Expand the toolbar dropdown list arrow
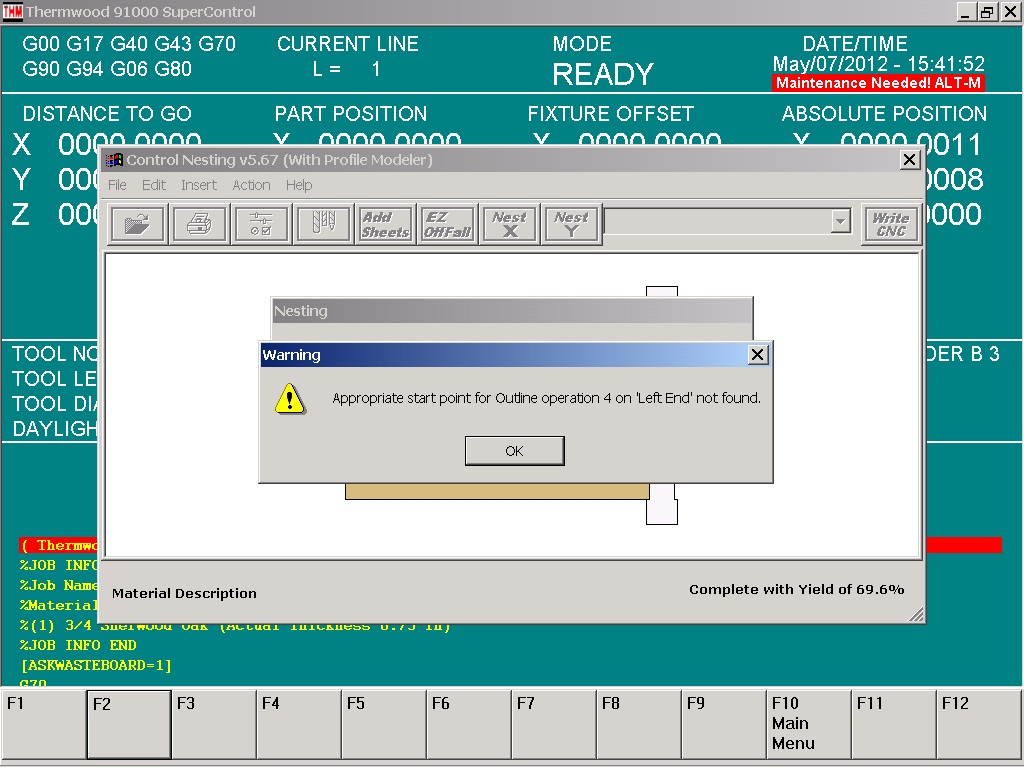Screen dimensions: 1024x768 [840, 222]
